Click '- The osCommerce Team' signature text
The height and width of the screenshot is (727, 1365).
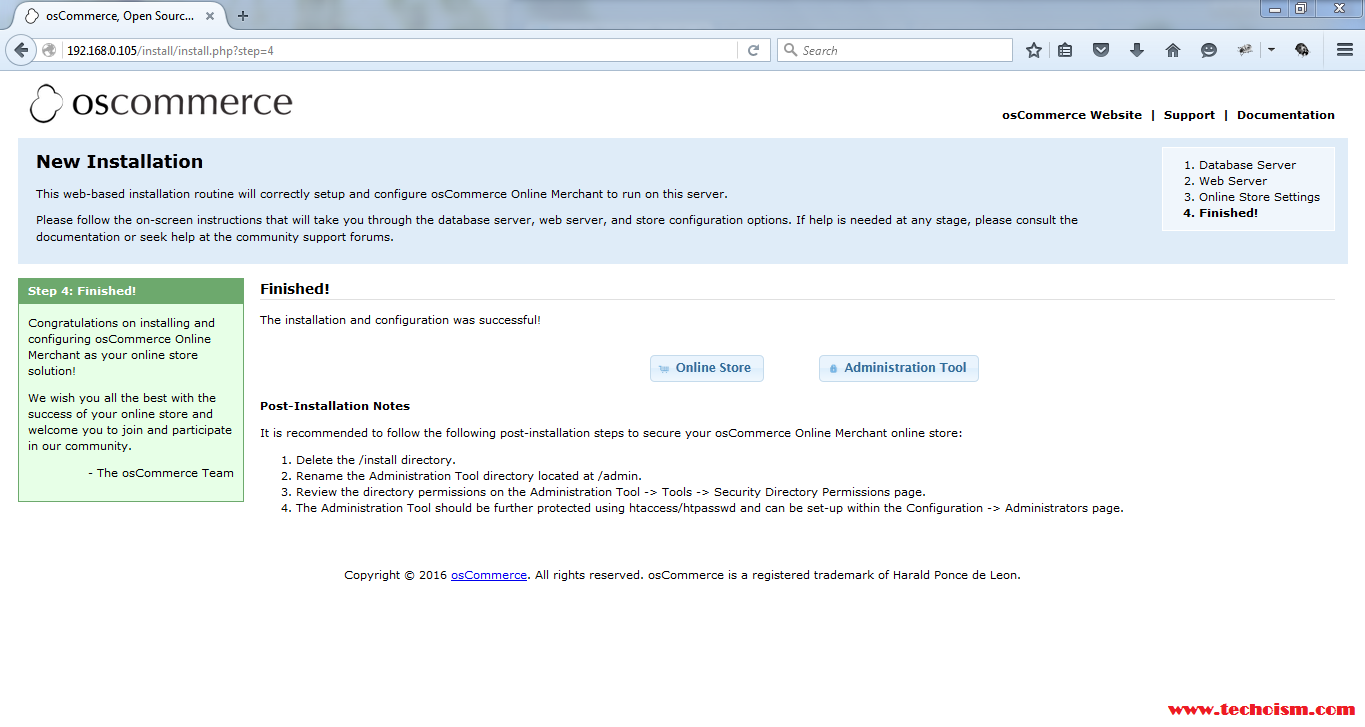[161, 473]
